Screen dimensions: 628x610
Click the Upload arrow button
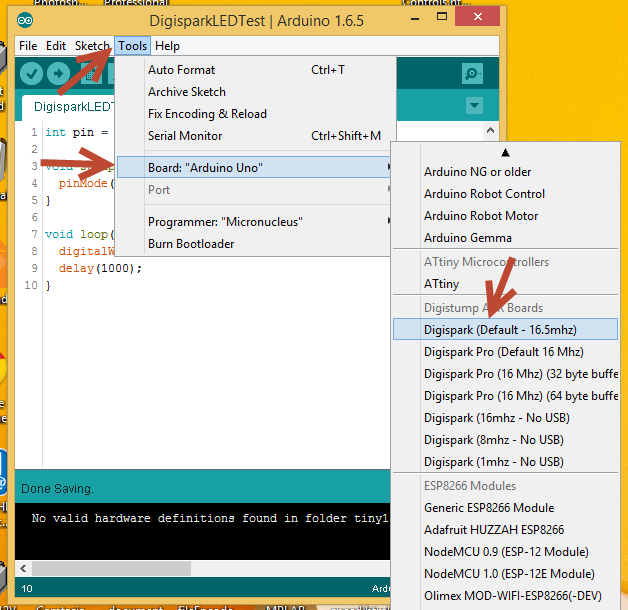click(58, 74)
